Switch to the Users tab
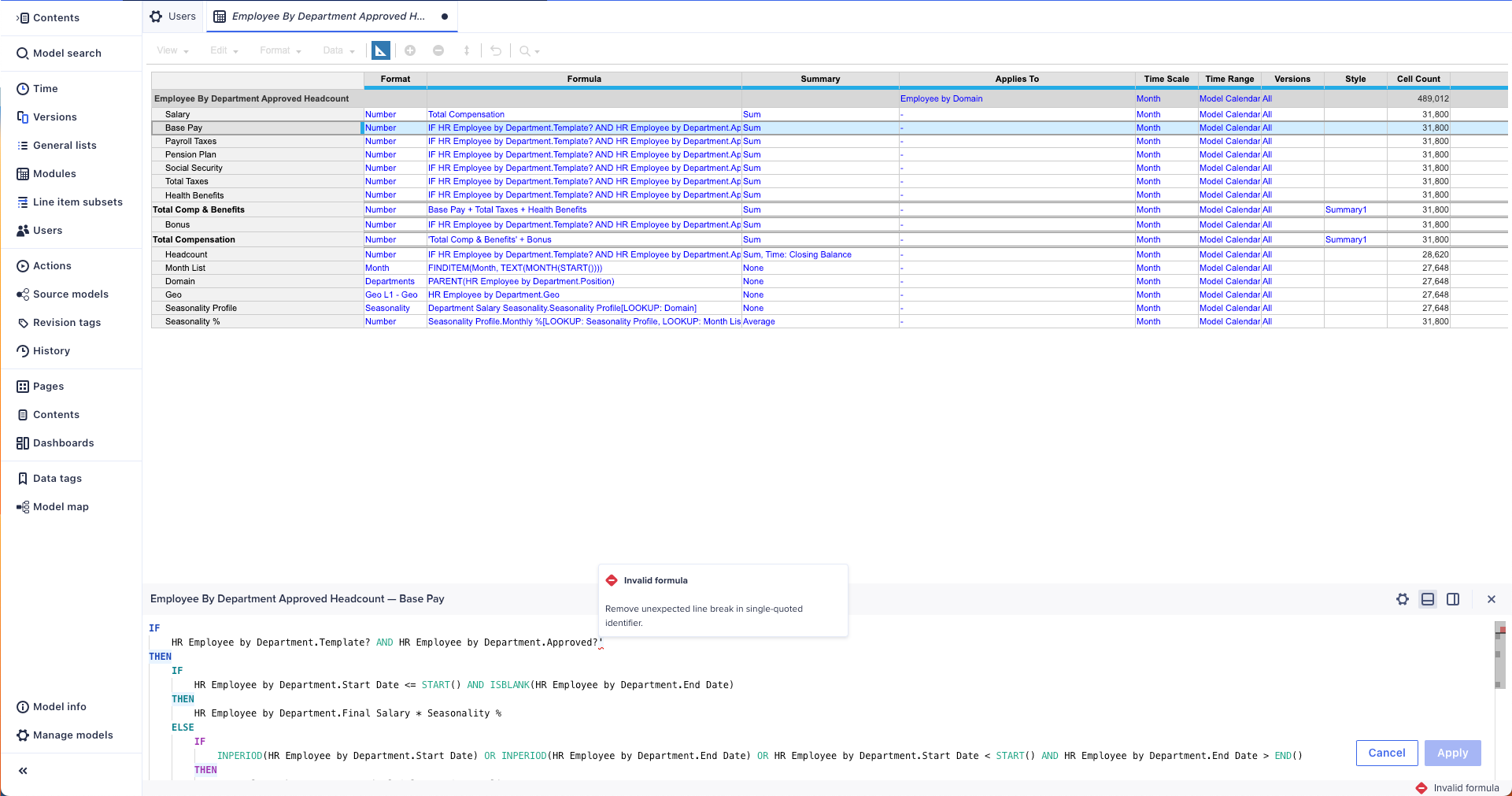 (172, 16)
